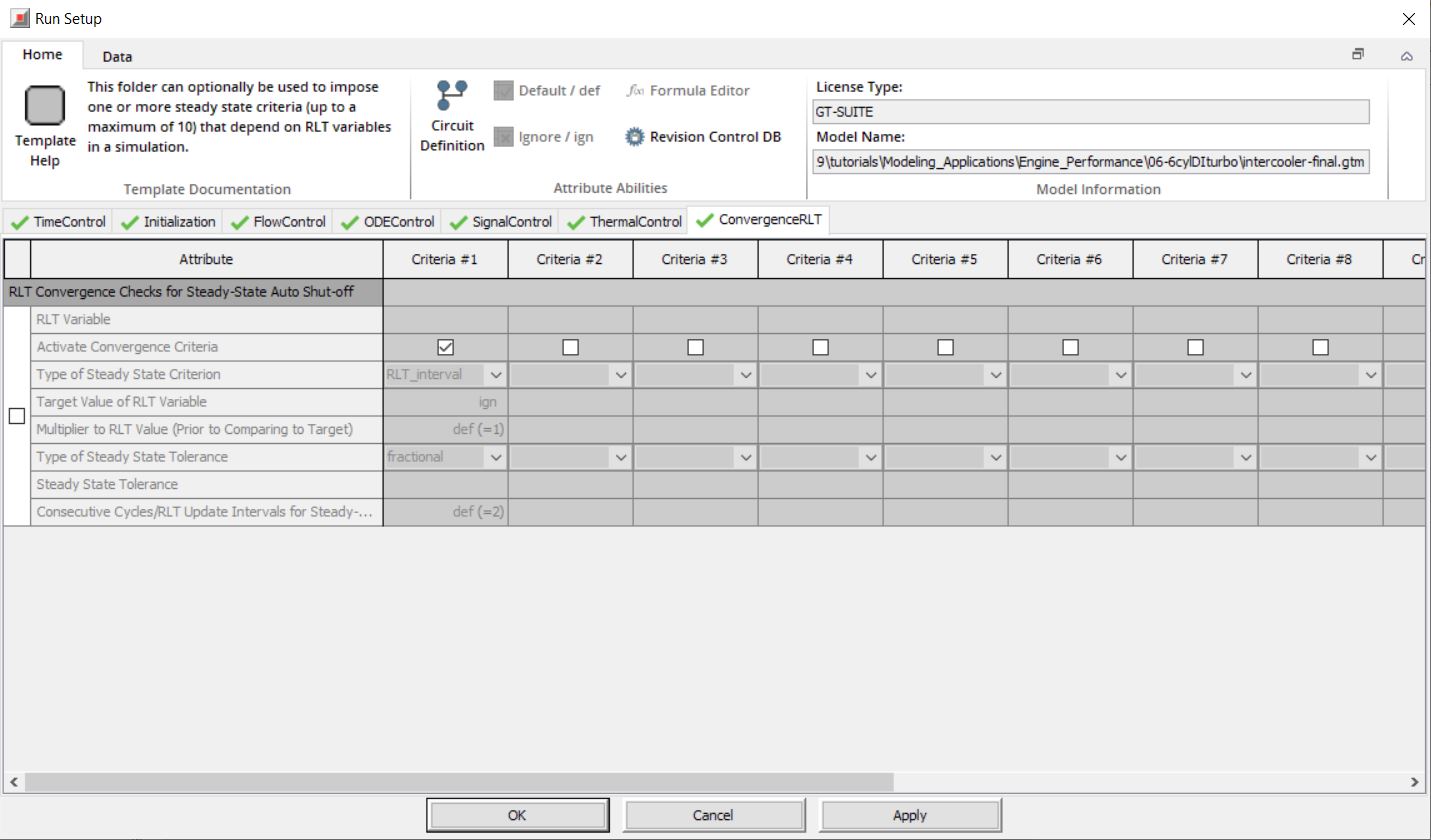The image size is (1431, 840).
Task: Open the fractional tolerance dropdown for Criteria #1
Action: click(495, 456)
